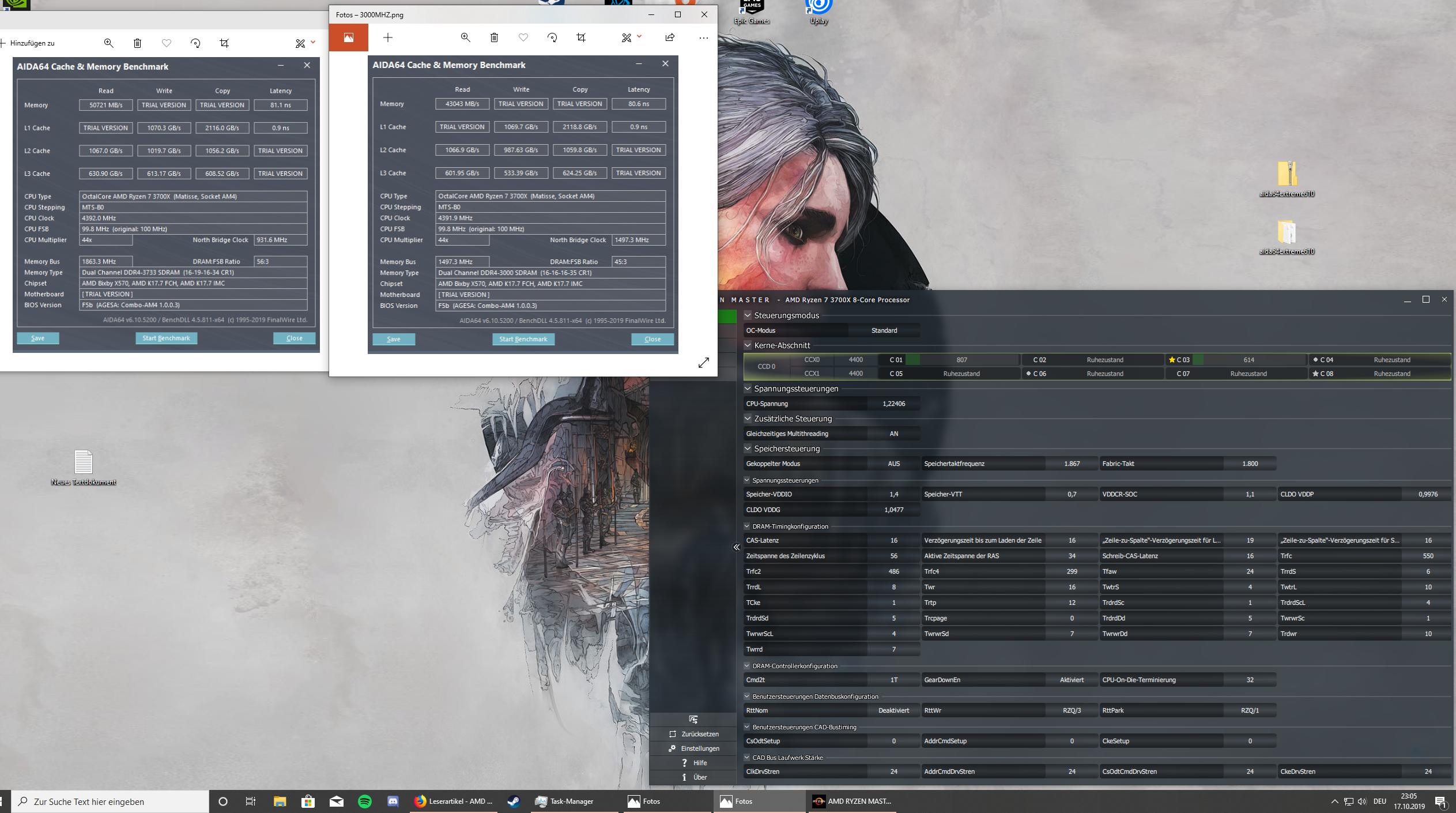Collapse Ryzen Master sidebar with double-chevron

click(x=736, y=547)
